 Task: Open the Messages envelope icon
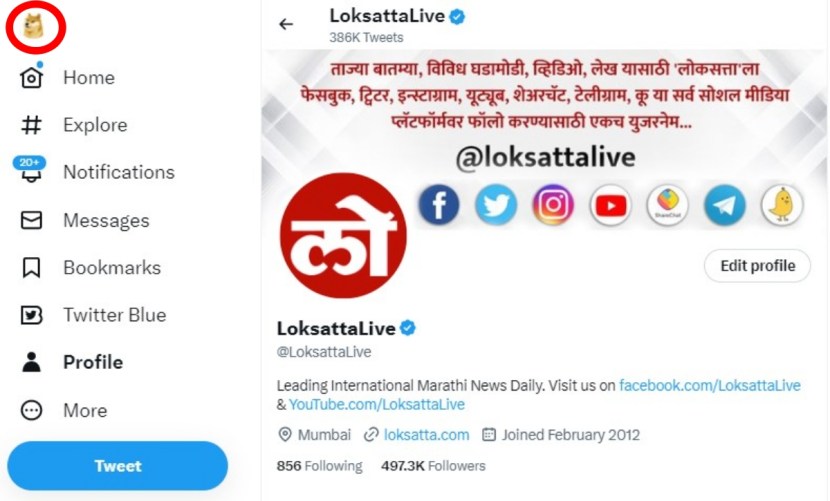pyautogui.click(x=32, y=220)
